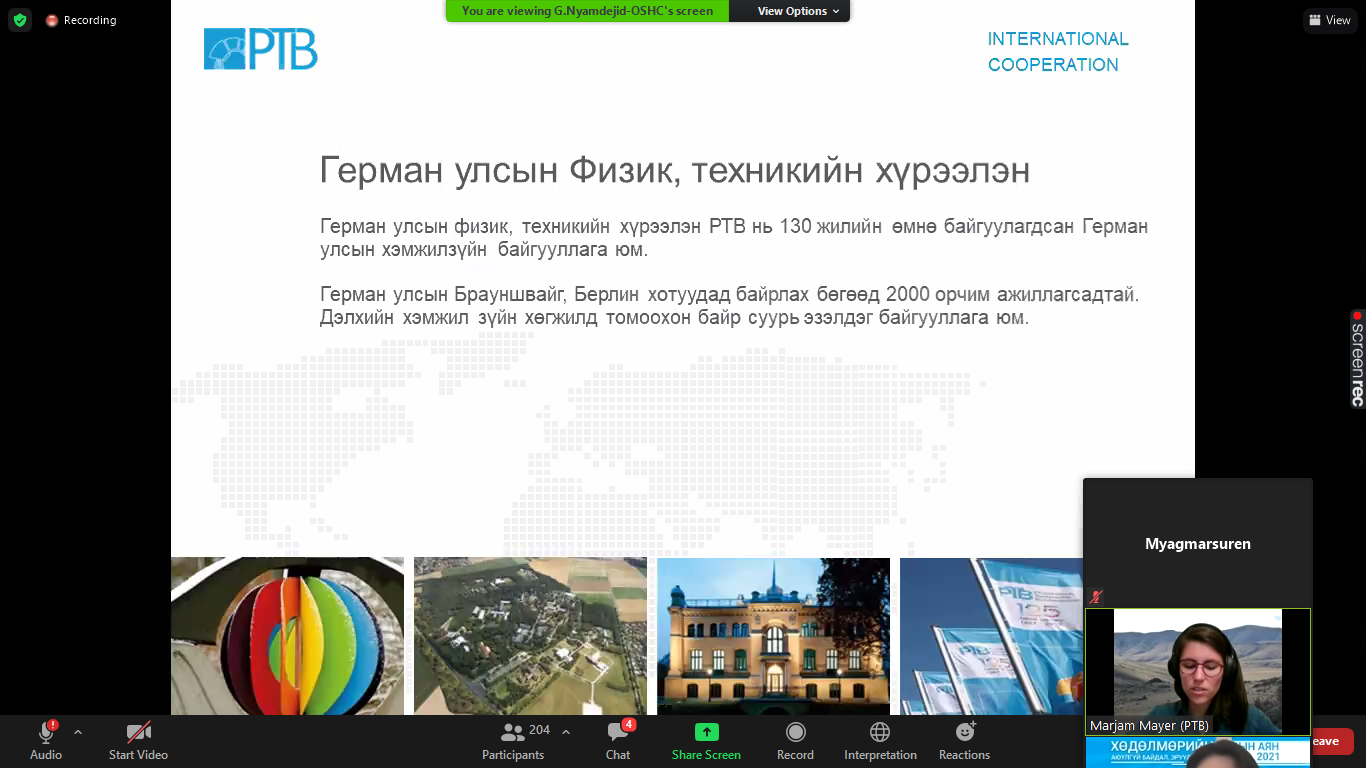Click the red chat unread badge
Image resolution: width=1366 pixels, height=768 pixels.
coord(629,725)
